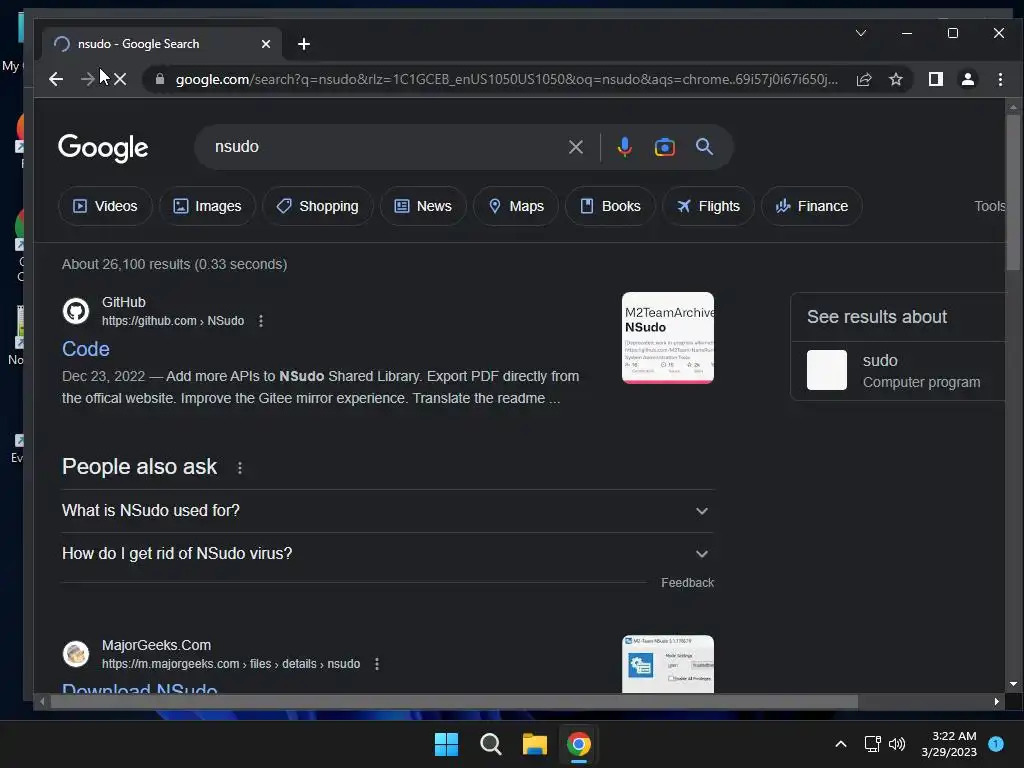The width and height of the screenshot is (1024, 768).
Task: Go back using the browser back arrow
Action: [56, 79]
